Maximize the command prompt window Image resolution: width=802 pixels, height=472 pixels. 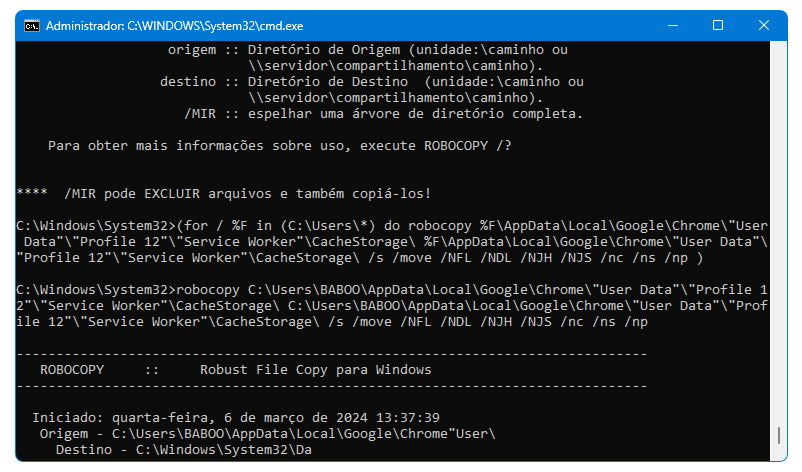click(x=718, y=25)
